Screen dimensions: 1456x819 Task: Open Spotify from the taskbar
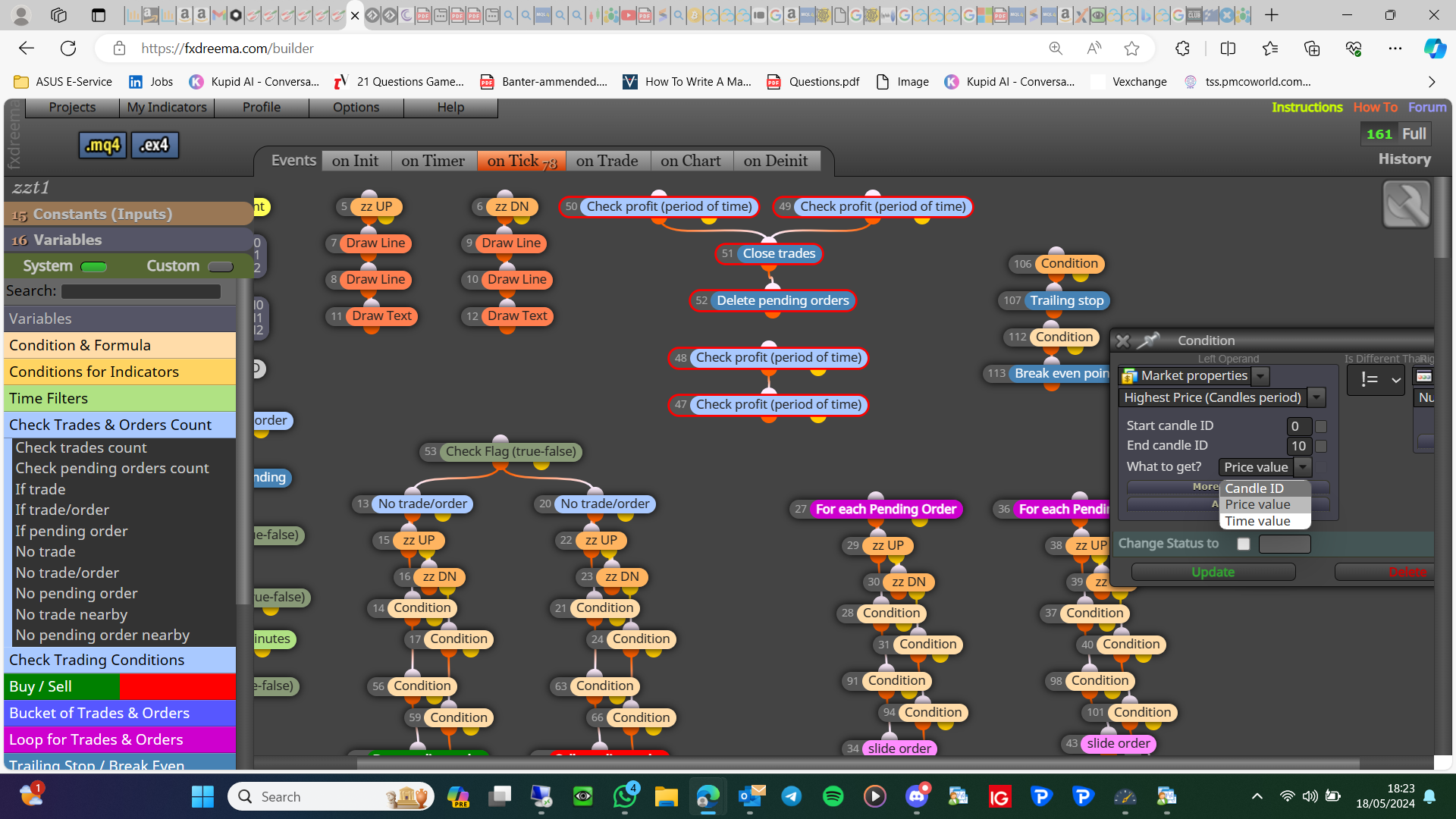pos(833,796)
